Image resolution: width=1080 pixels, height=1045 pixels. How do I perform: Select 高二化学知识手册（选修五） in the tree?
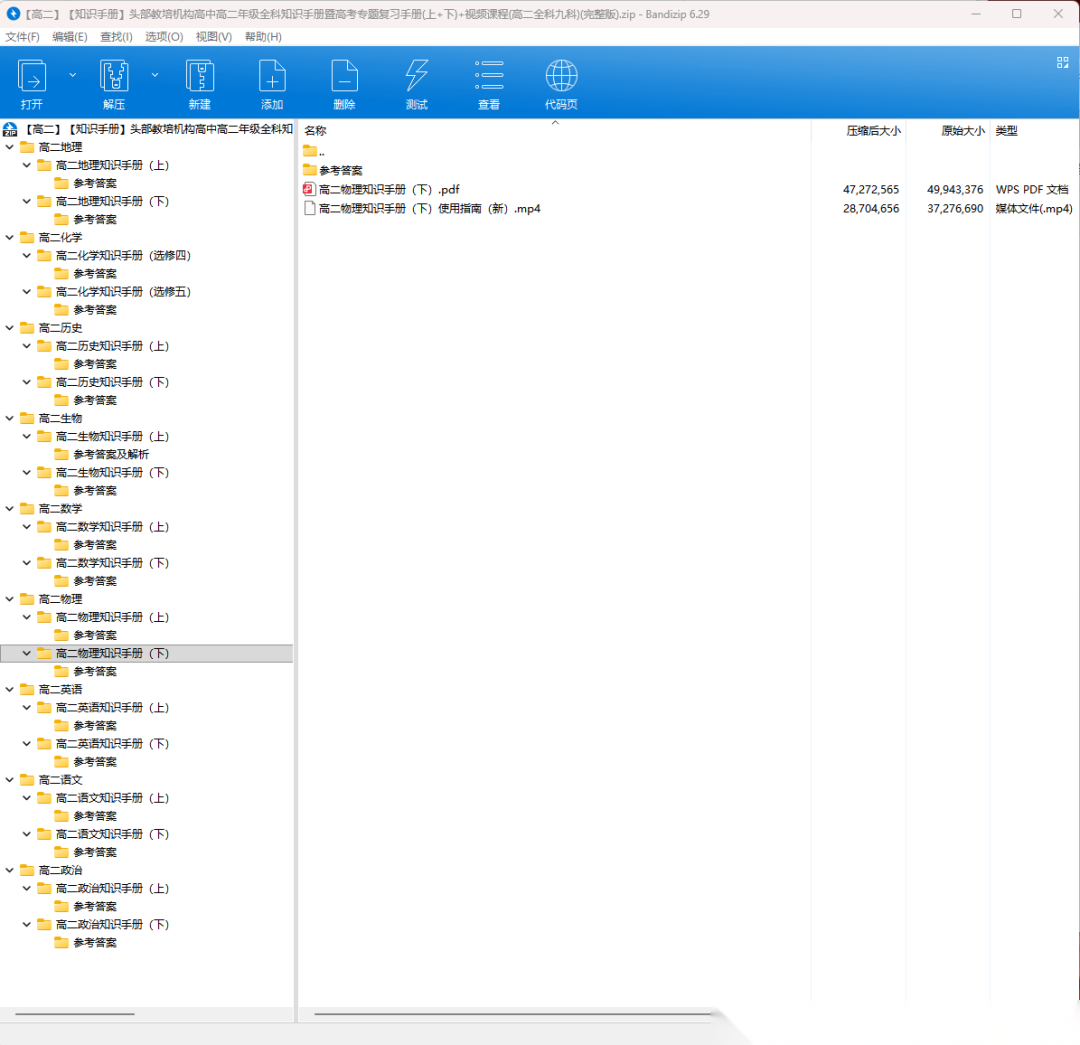pyautogui.click(x=123, y=292)
